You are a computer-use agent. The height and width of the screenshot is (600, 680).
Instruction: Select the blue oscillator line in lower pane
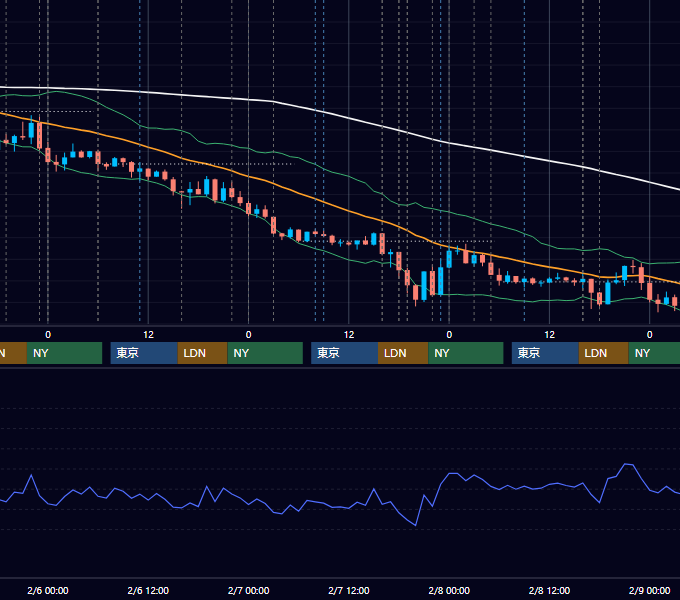tap(347, 507)
